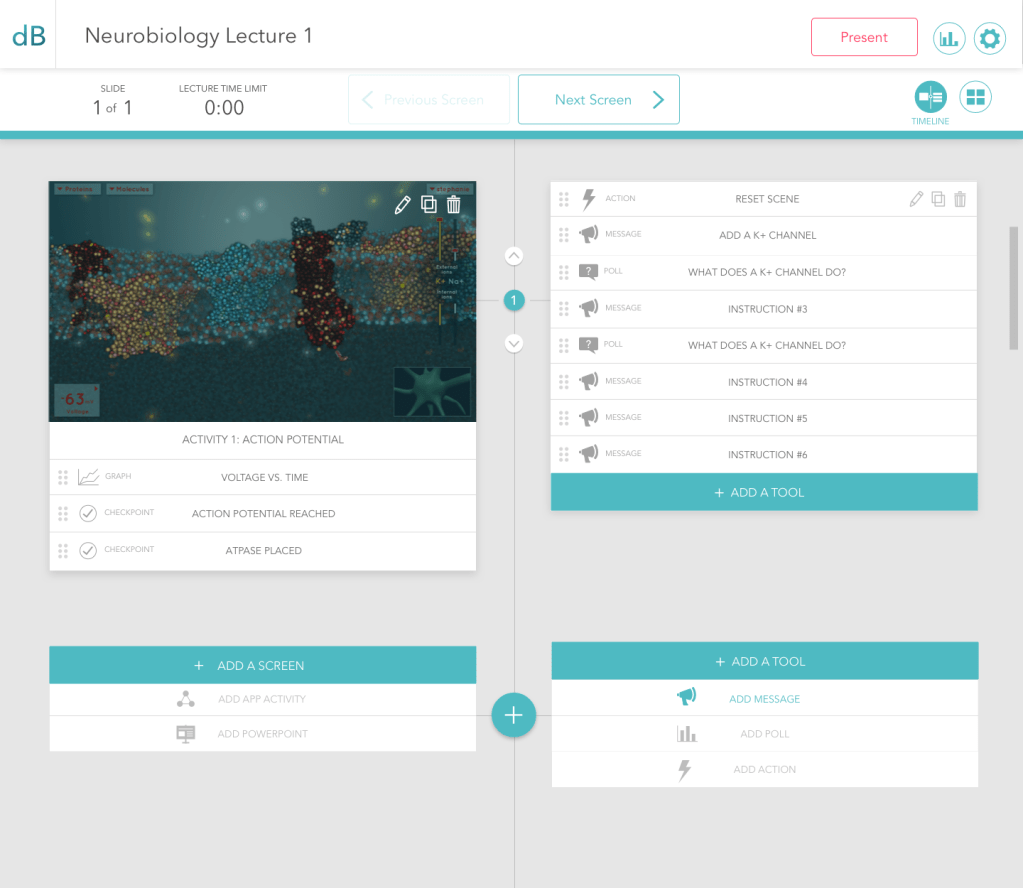The width and height of the screenshot is (1023, 888).
Task: Select Add App Activity option
Action: point(262,699)
